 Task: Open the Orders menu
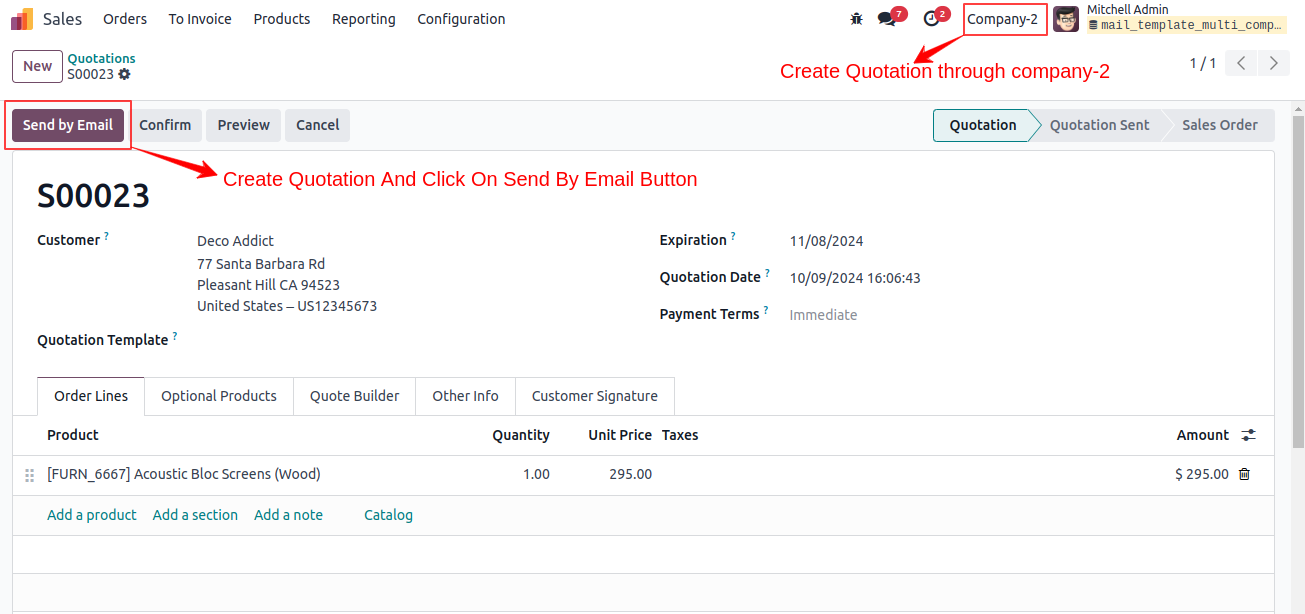coord(124,18)
